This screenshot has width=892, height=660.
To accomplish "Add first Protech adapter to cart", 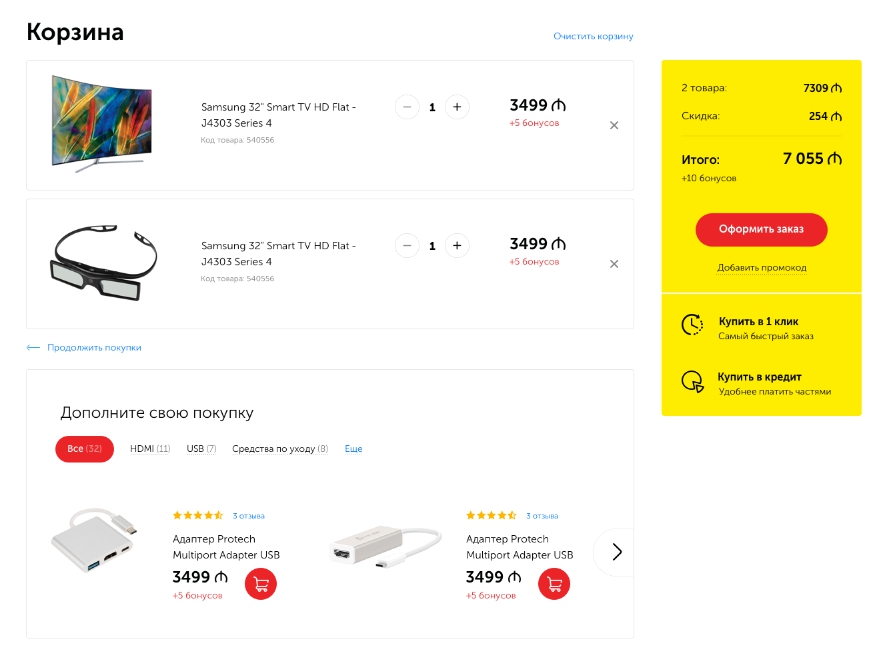I will pos(261,584).
